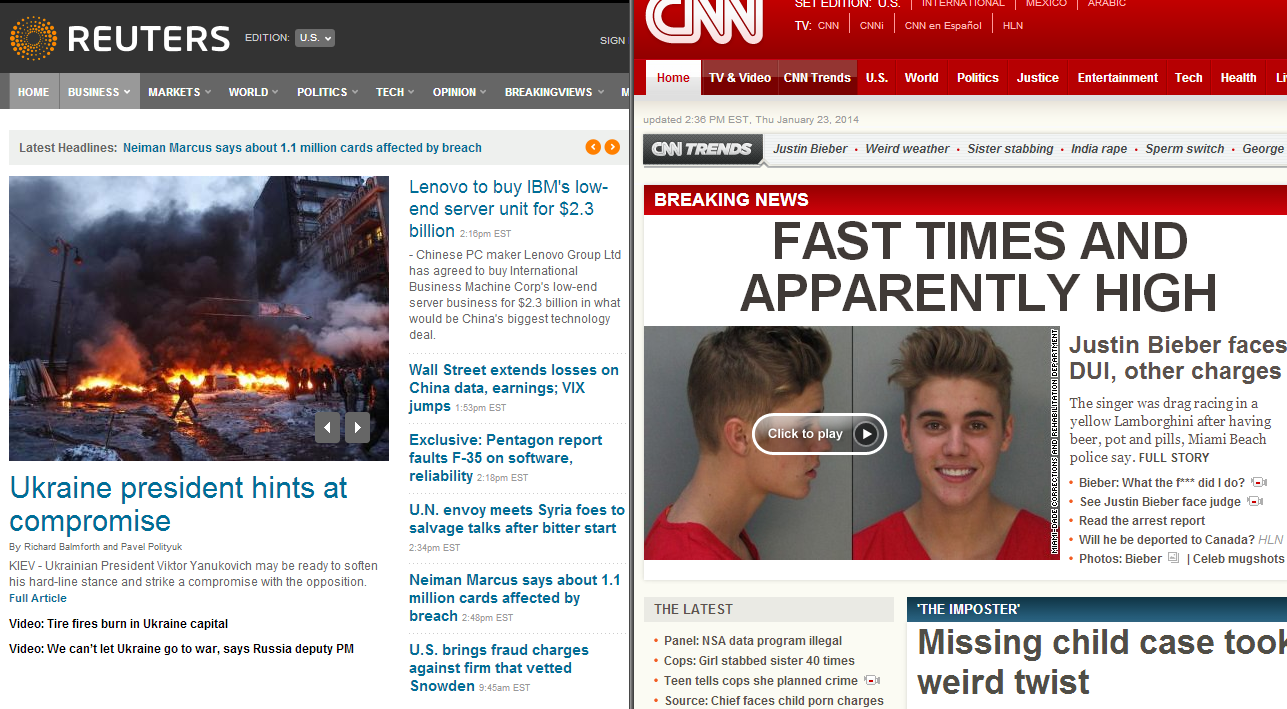This screenshot has height=709, width=1287.
Task: Expand the Markets menu on Reuters
Action: (179, 92)
